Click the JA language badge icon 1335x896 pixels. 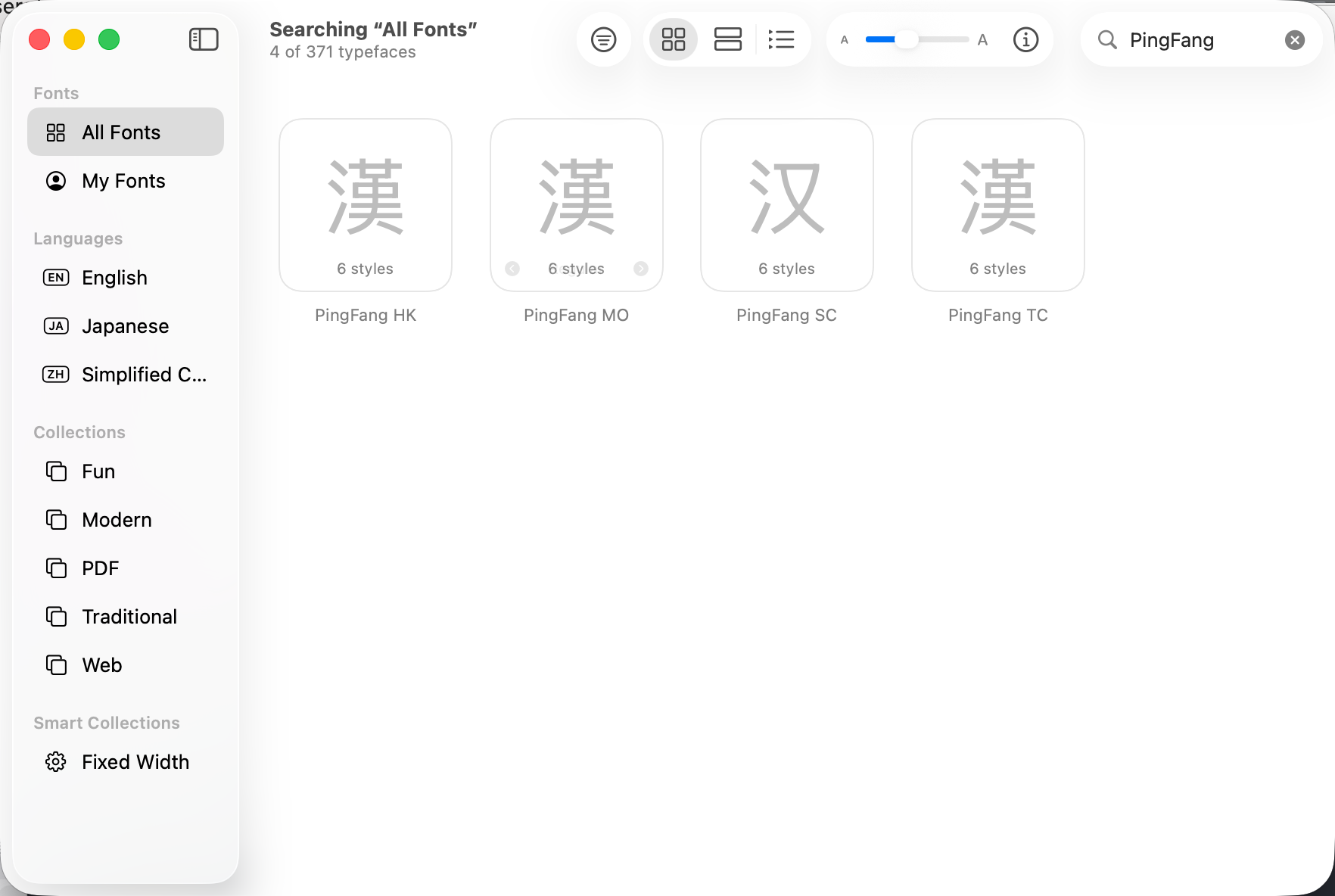[x=56, y=326]
